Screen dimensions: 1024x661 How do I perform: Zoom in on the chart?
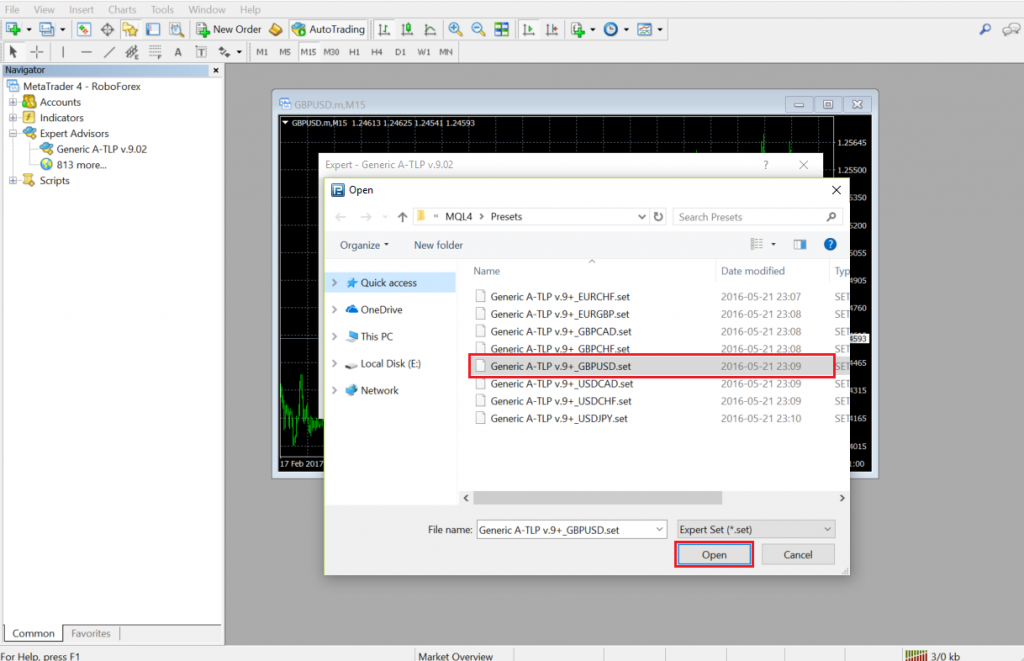click(455, 29)
